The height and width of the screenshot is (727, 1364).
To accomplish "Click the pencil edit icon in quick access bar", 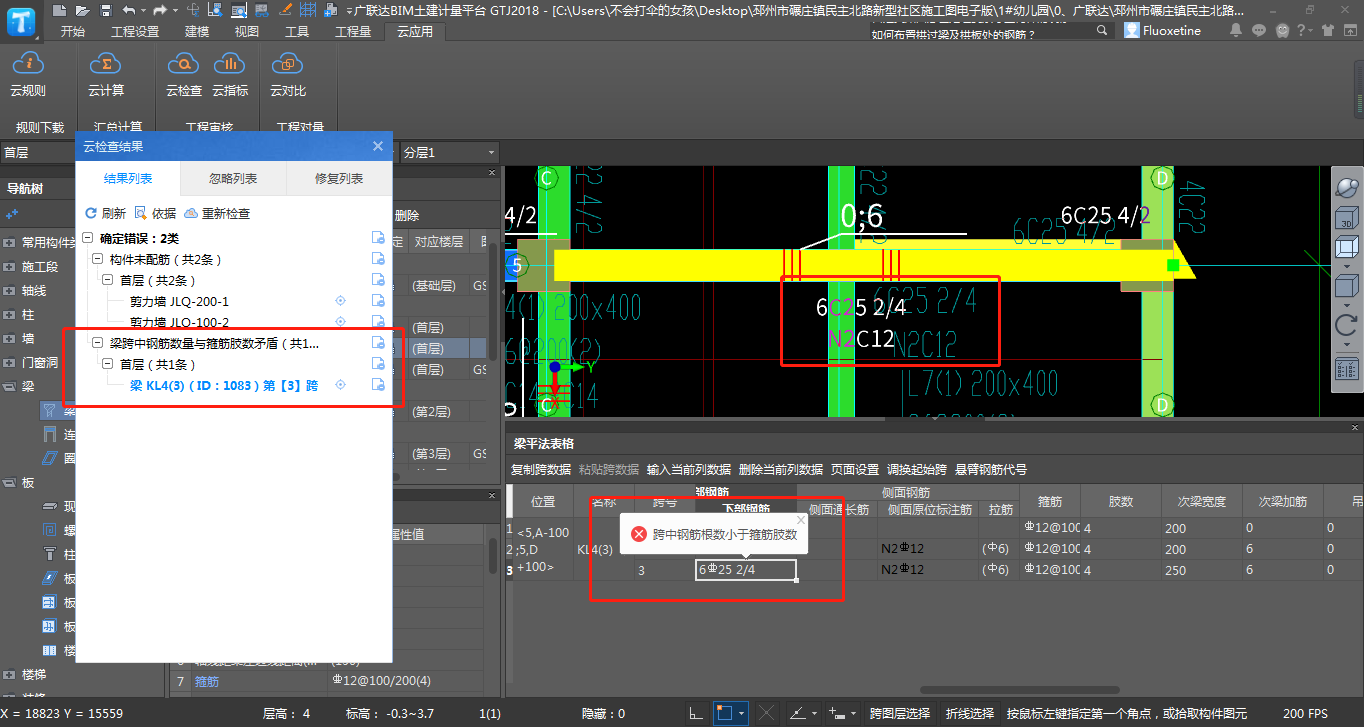I will (286, 10).
